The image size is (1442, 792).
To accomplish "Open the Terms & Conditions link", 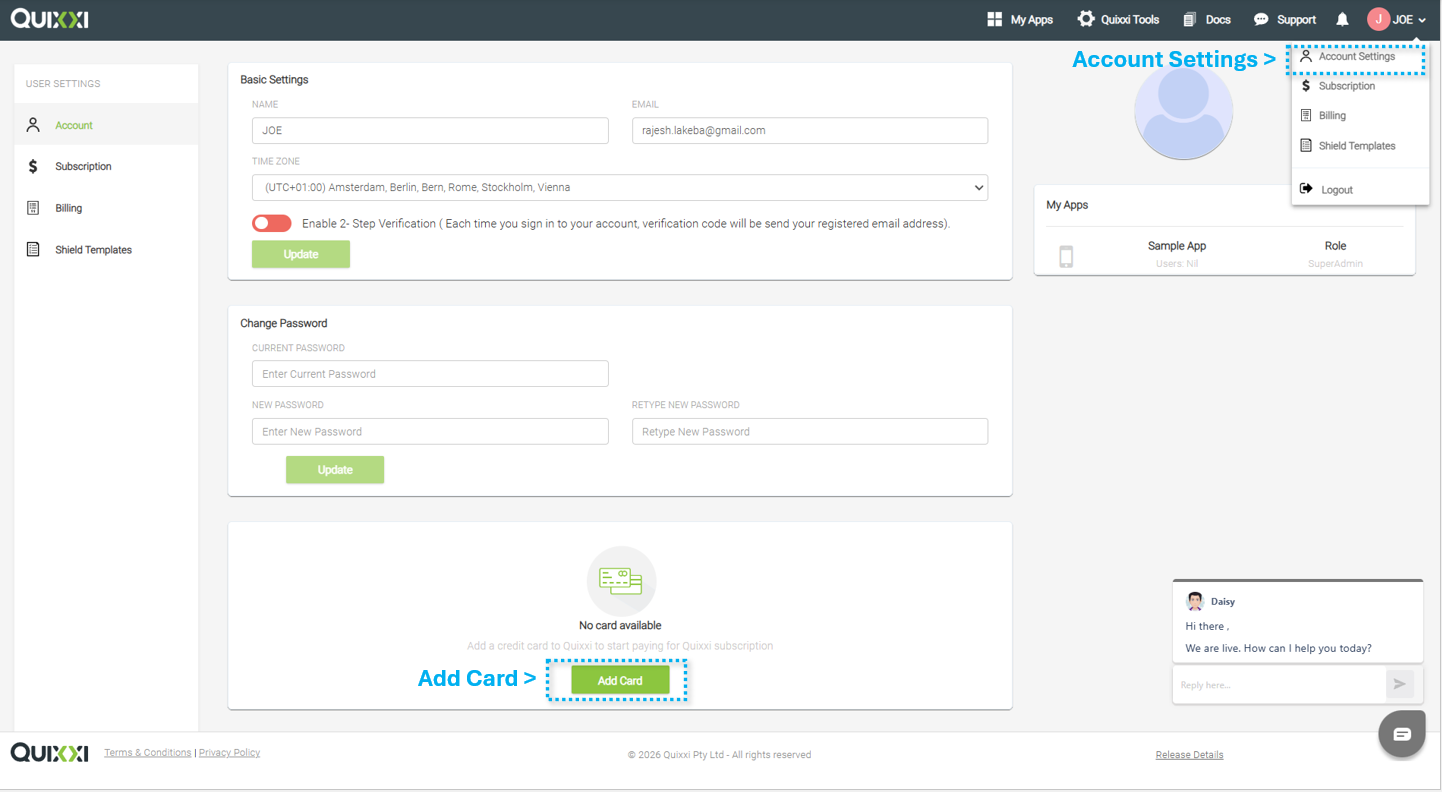I will click(148, 752).
